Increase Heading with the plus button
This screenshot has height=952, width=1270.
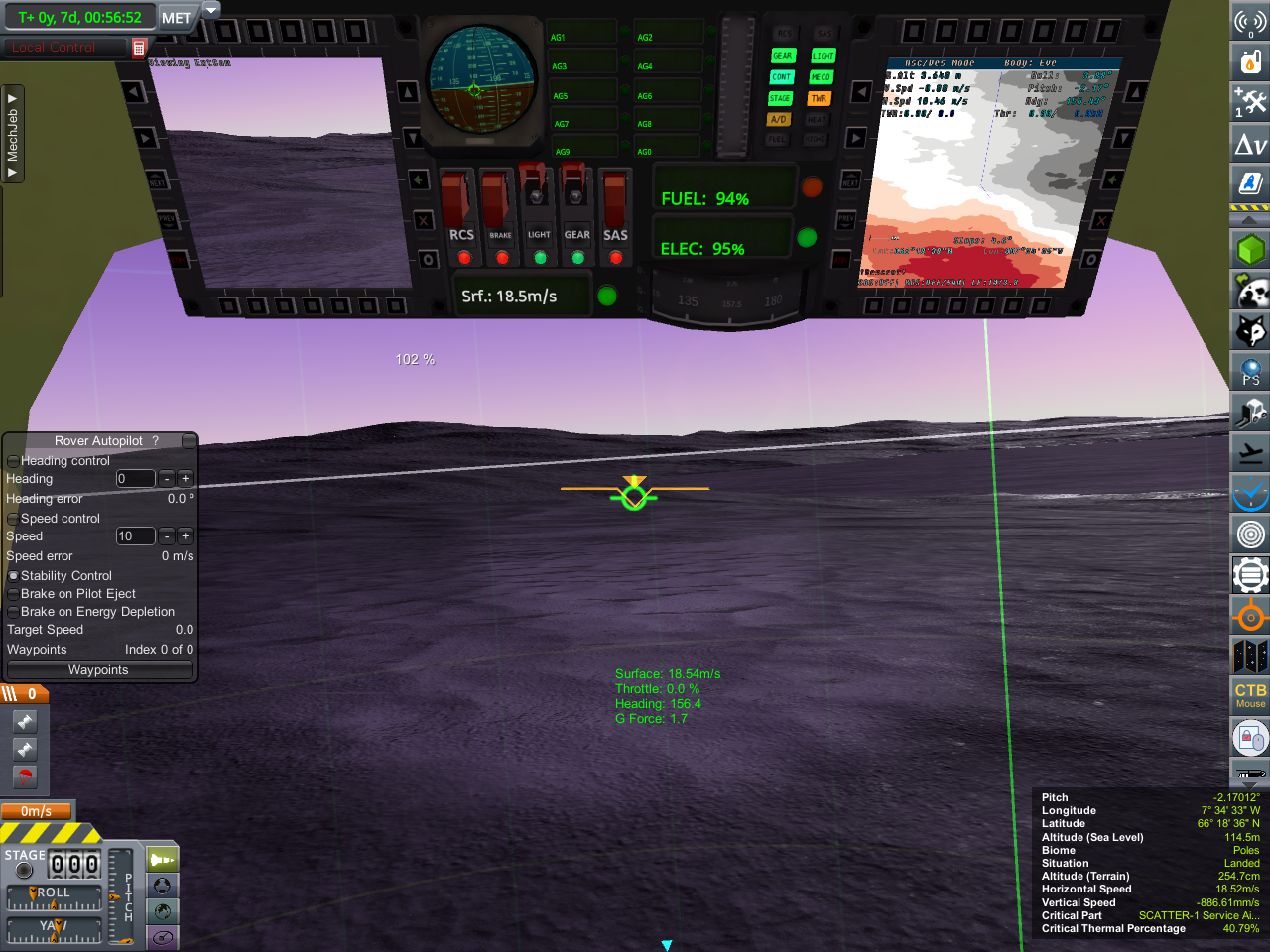point(185,479)
